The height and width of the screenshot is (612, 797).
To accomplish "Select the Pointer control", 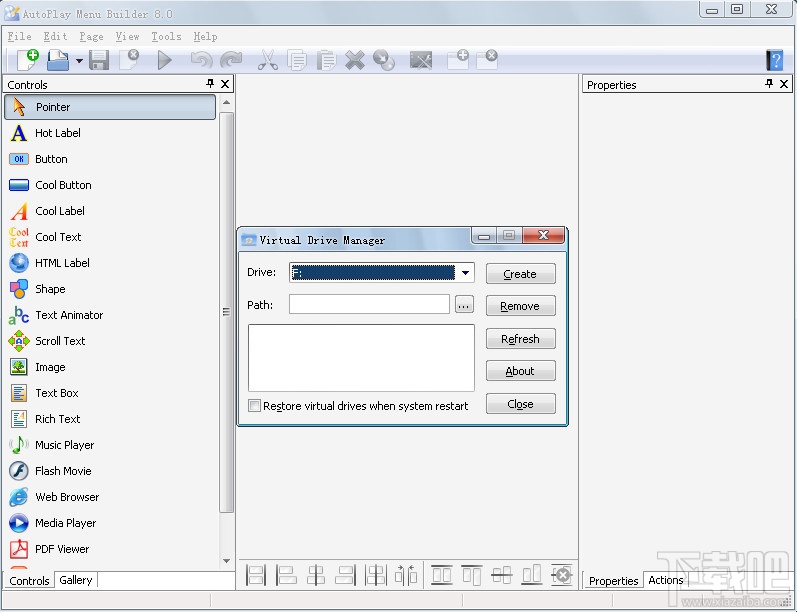I will click(x=110, y=107).
